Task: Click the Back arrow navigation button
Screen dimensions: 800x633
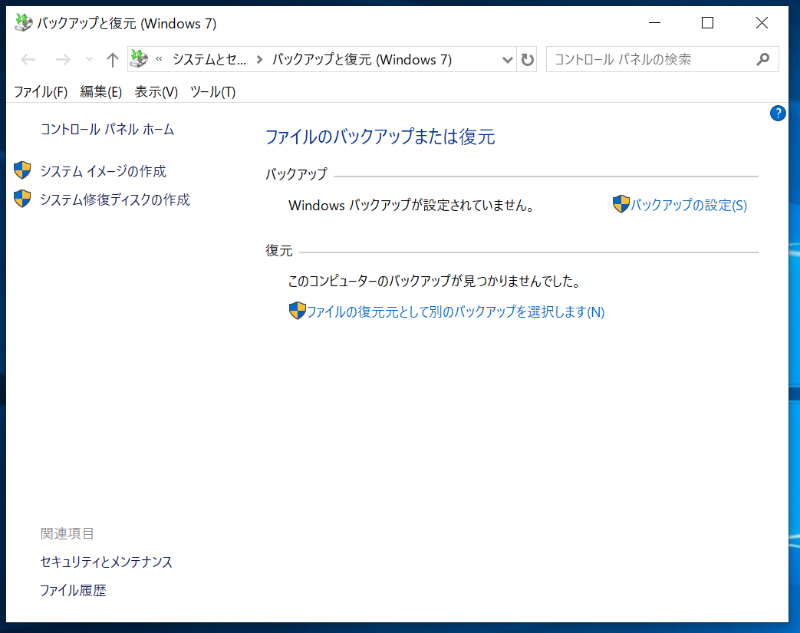Action: tap(28, 60)
